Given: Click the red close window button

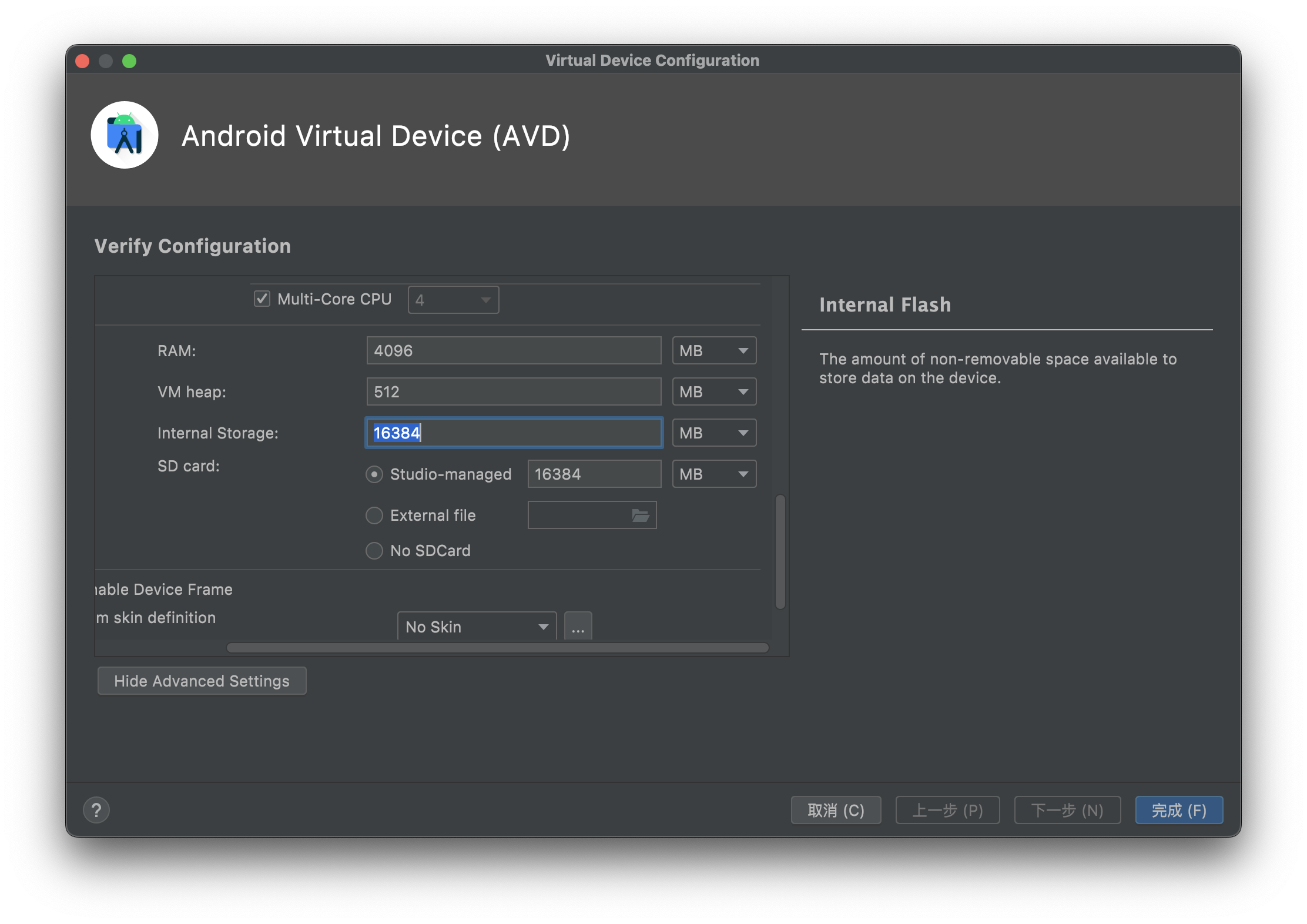Looking at the screenshot, I should click(x=82, y=61).
